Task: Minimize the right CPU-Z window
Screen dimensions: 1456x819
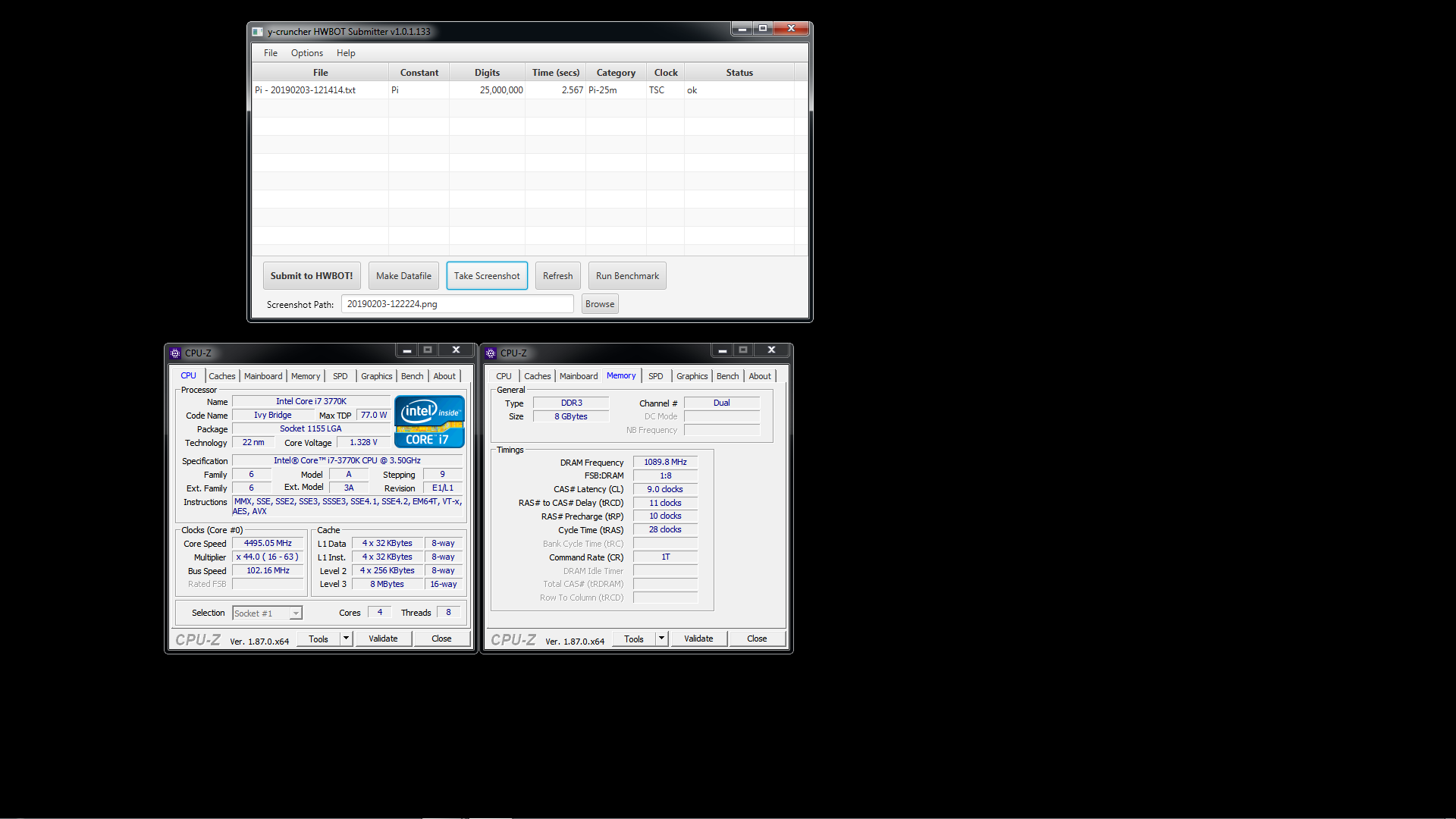Action: point(723,350)
